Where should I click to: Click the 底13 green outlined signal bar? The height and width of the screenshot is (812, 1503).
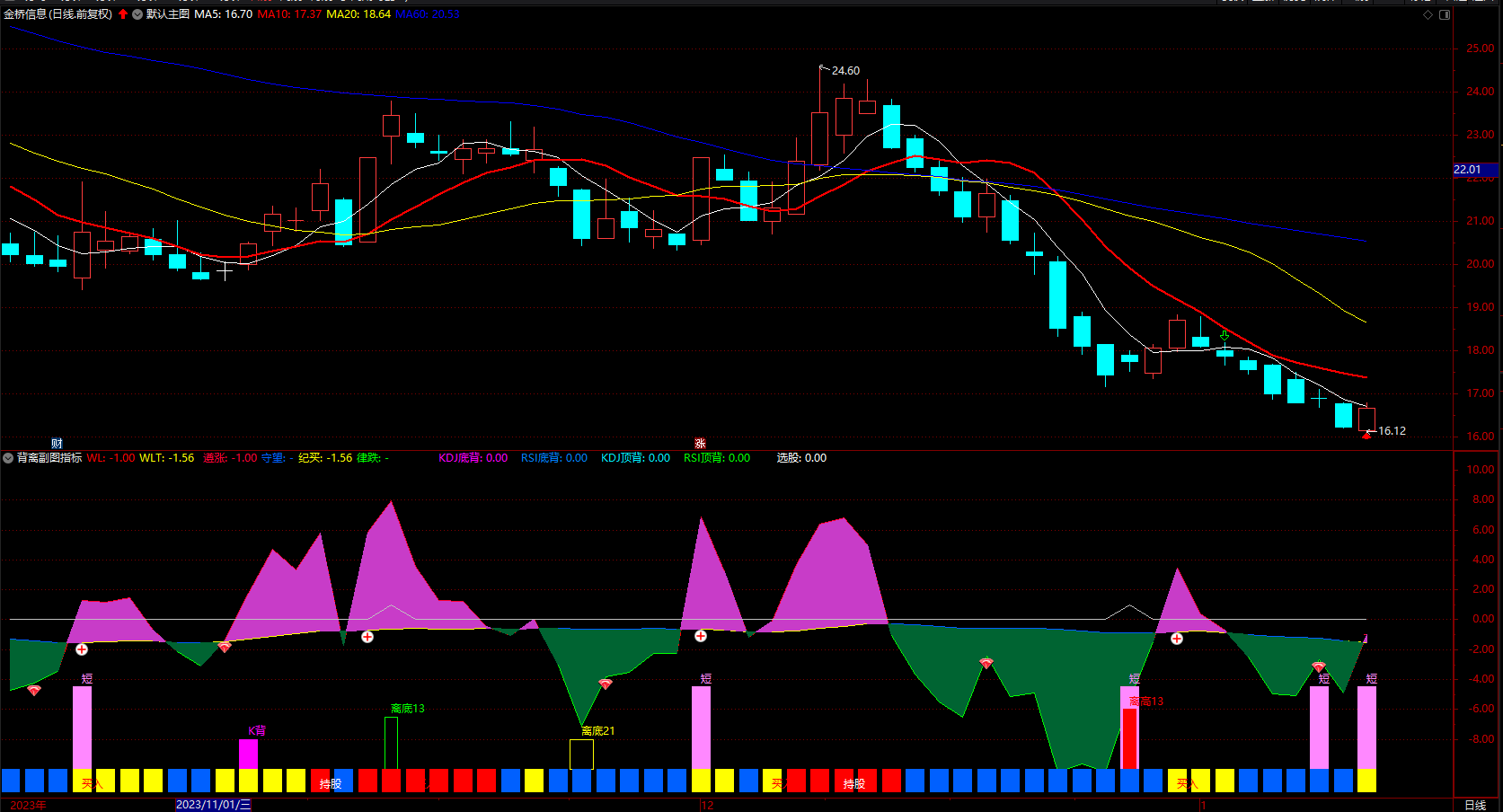[391, 743]
